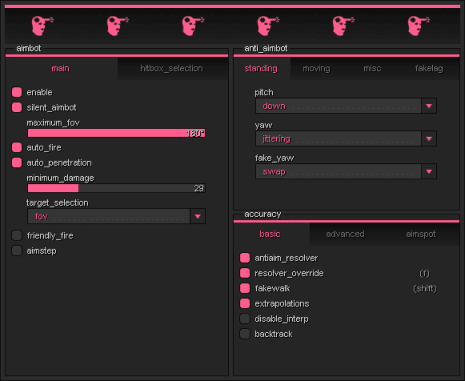
Task: Open the misc anti_aimbot tab
Action: pyautogui.click(x=372, y=68)
